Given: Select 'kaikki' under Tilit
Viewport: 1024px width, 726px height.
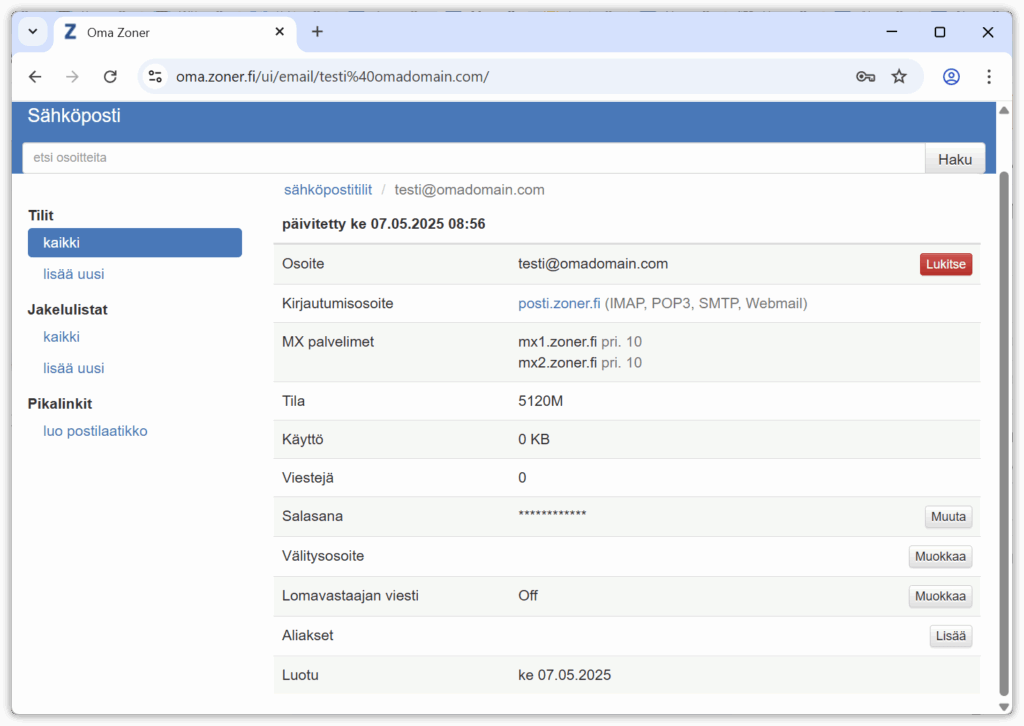Looking at the screenshot, I should 135,243.
